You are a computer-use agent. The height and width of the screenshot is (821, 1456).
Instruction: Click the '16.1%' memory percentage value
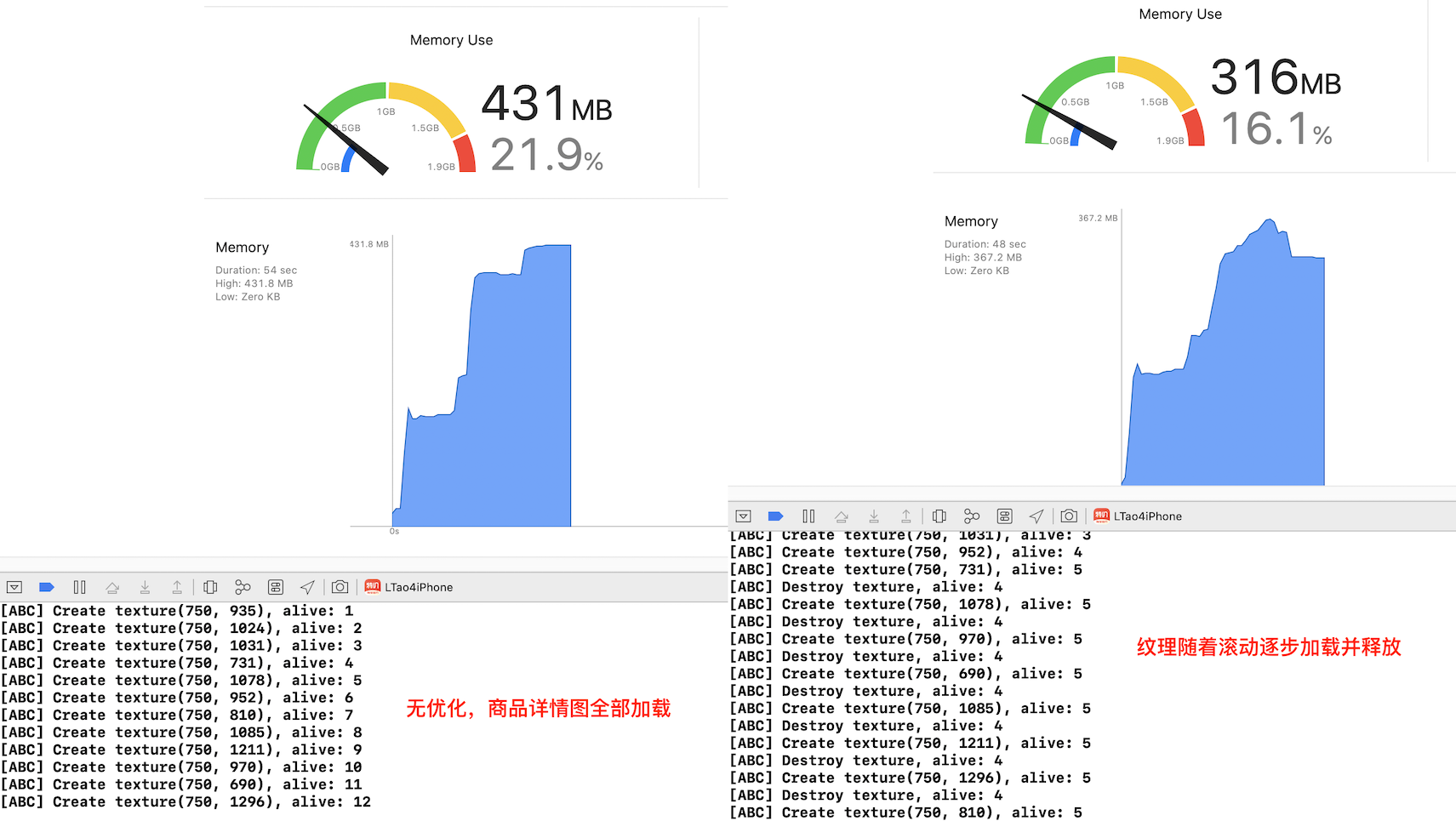(x=1276, y=129)
